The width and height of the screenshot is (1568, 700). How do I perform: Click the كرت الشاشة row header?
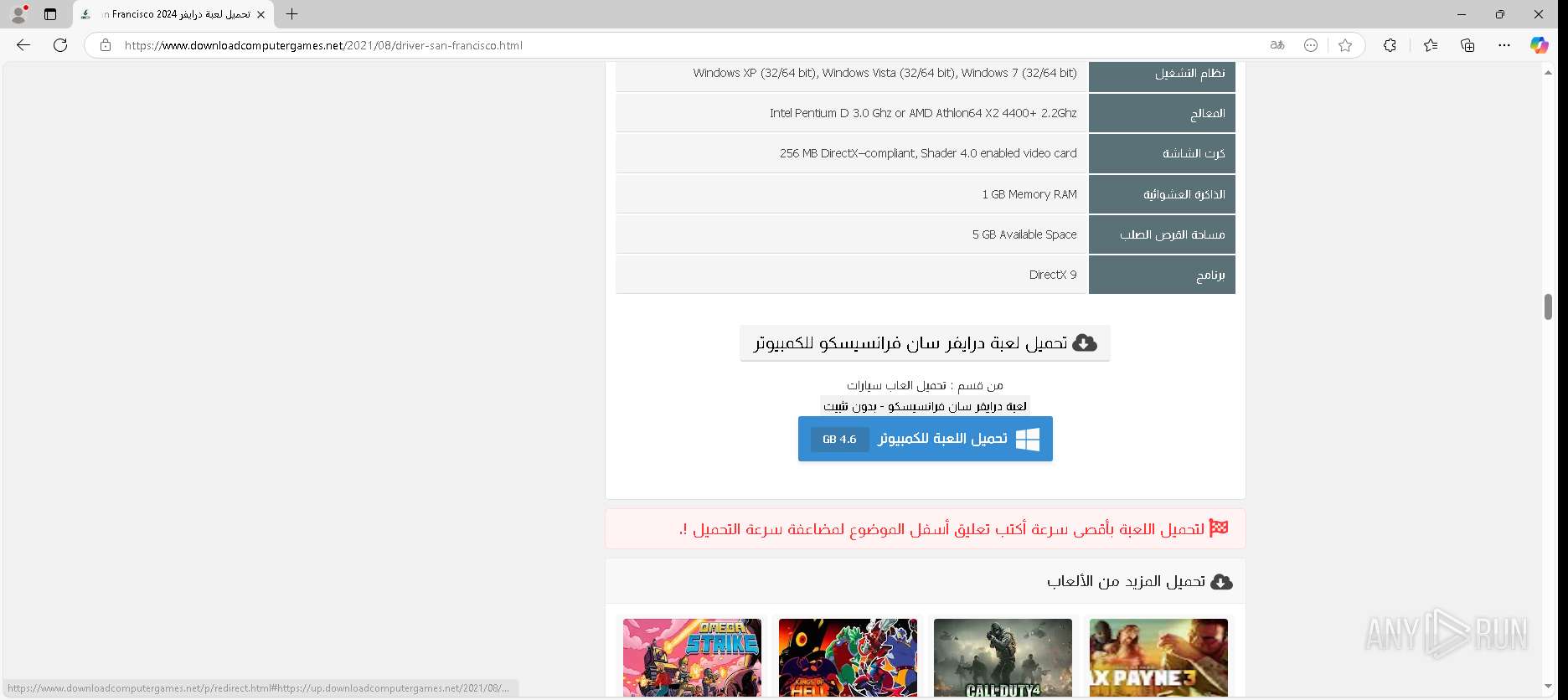(x=1162, y=154)
